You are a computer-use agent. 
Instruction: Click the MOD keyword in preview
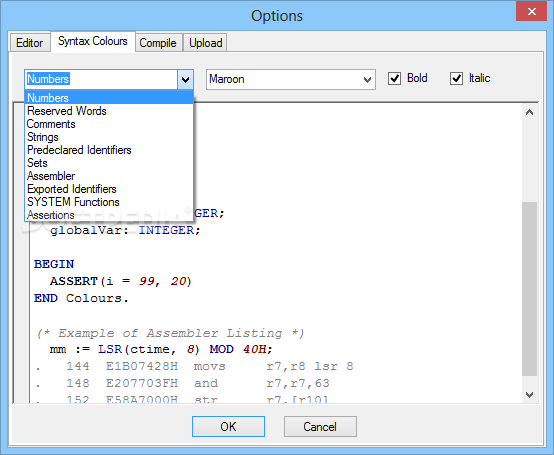click(222, 349)
